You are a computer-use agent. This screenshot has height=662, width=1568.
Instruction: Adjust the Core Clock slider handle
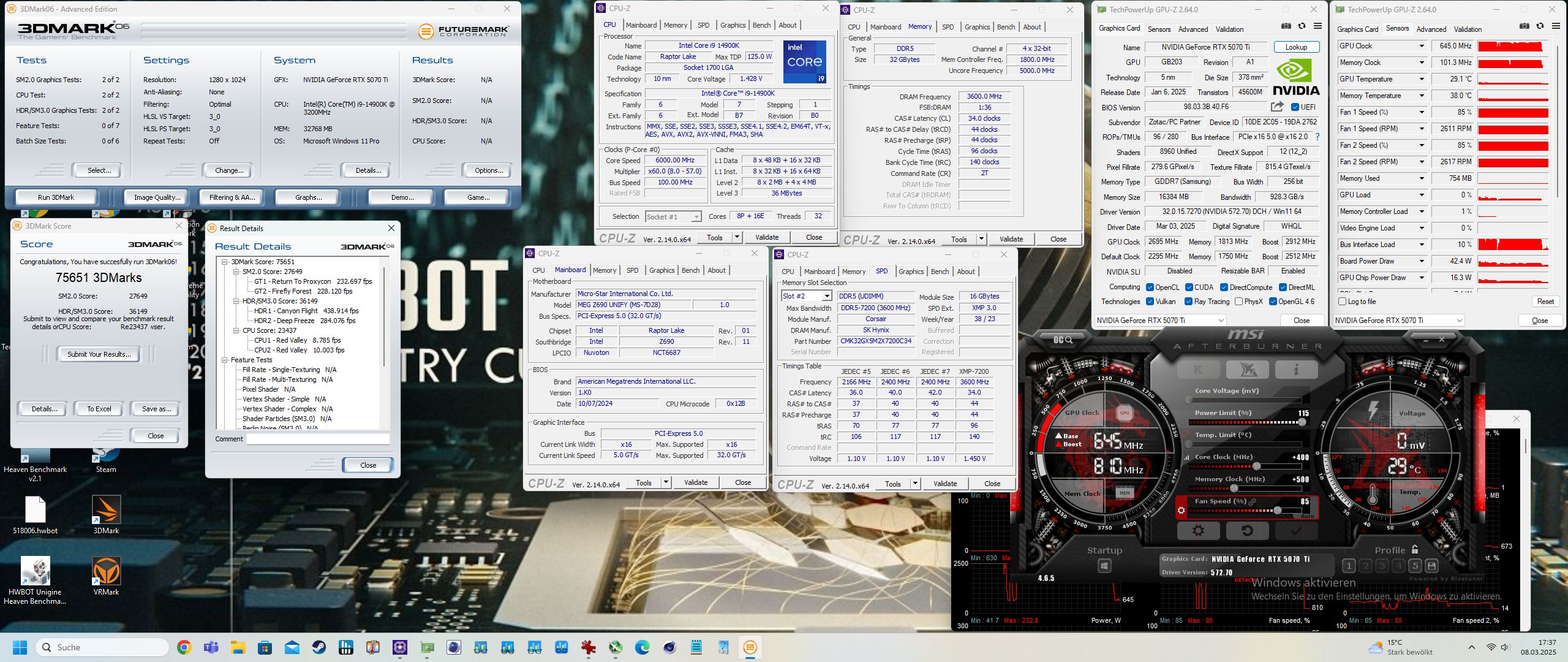[1256, 466]
